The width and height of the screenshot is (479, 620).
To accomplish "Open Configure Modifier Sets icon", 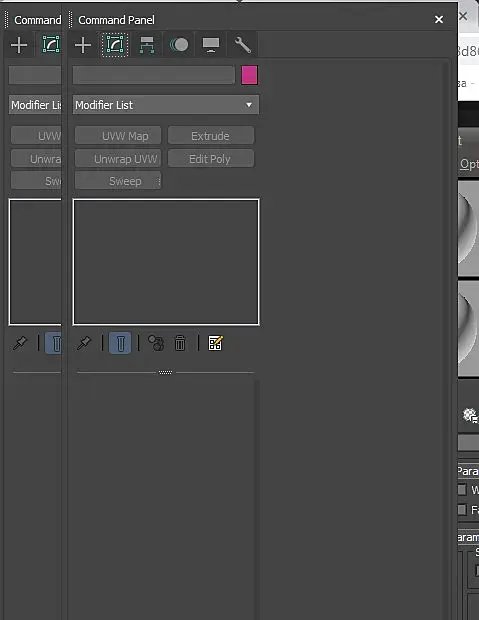I will click(x=216, y=343).
